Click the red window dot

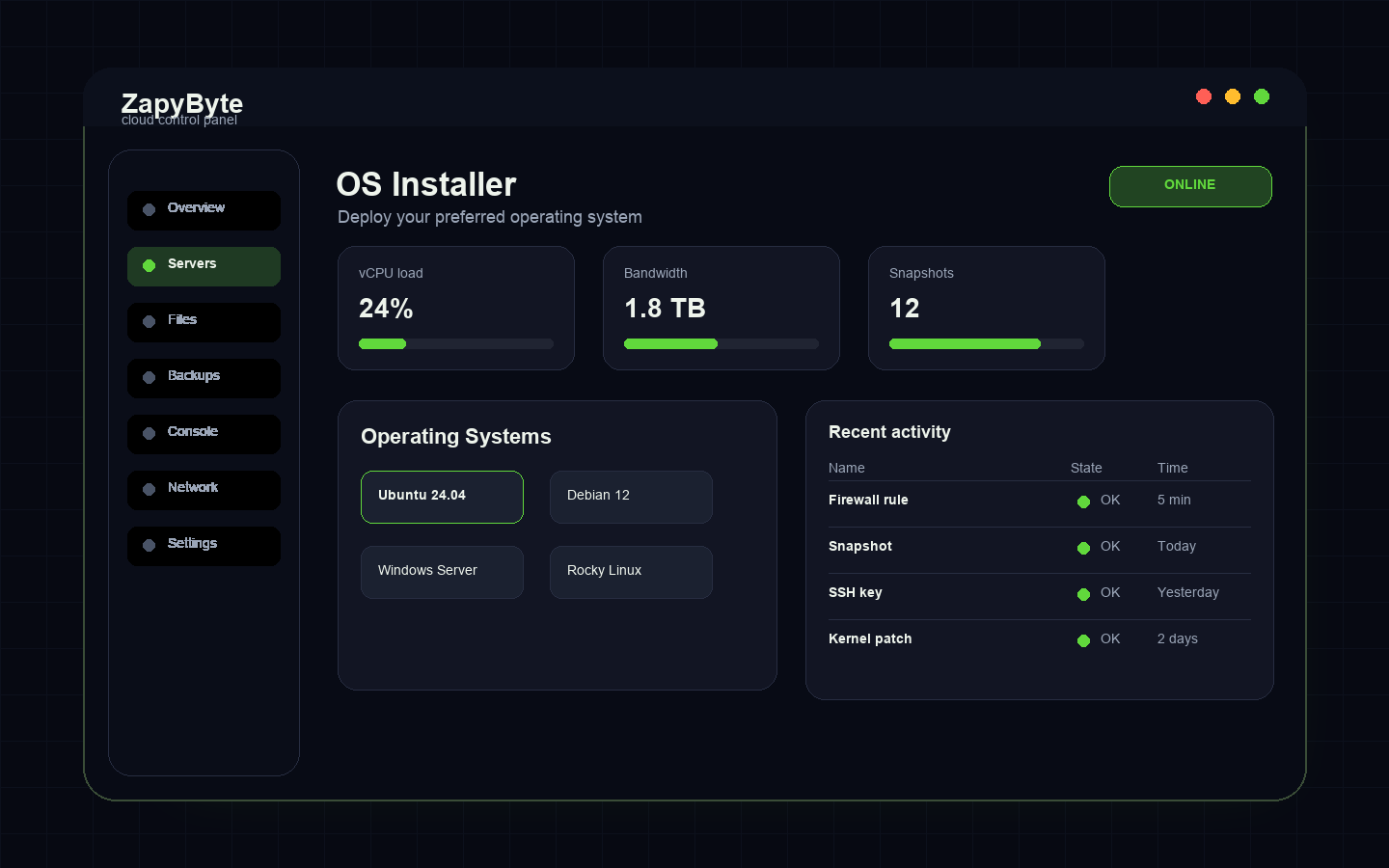coord(1204,96)
